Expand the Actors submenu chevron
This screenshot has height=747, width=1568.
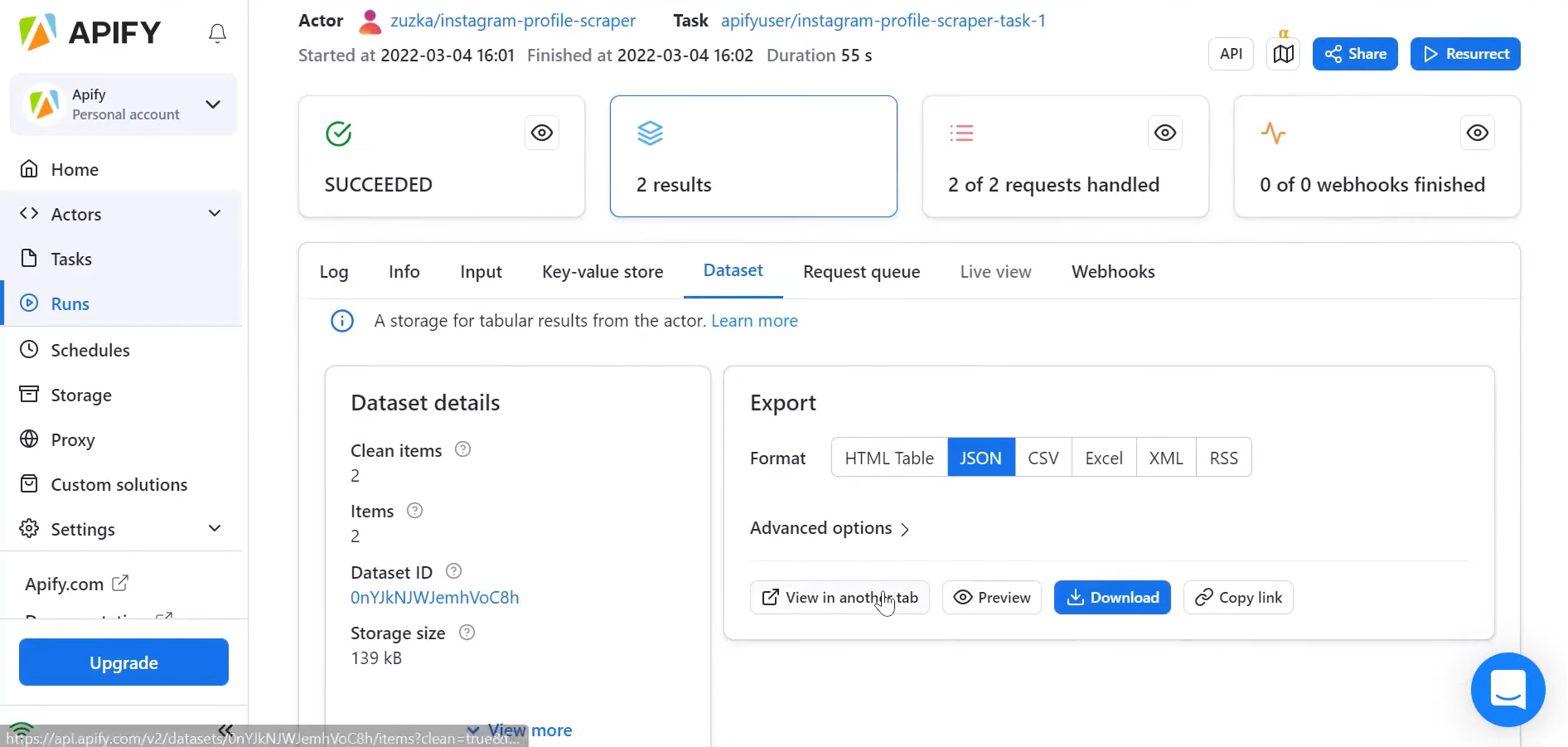(x=215, y=214)
